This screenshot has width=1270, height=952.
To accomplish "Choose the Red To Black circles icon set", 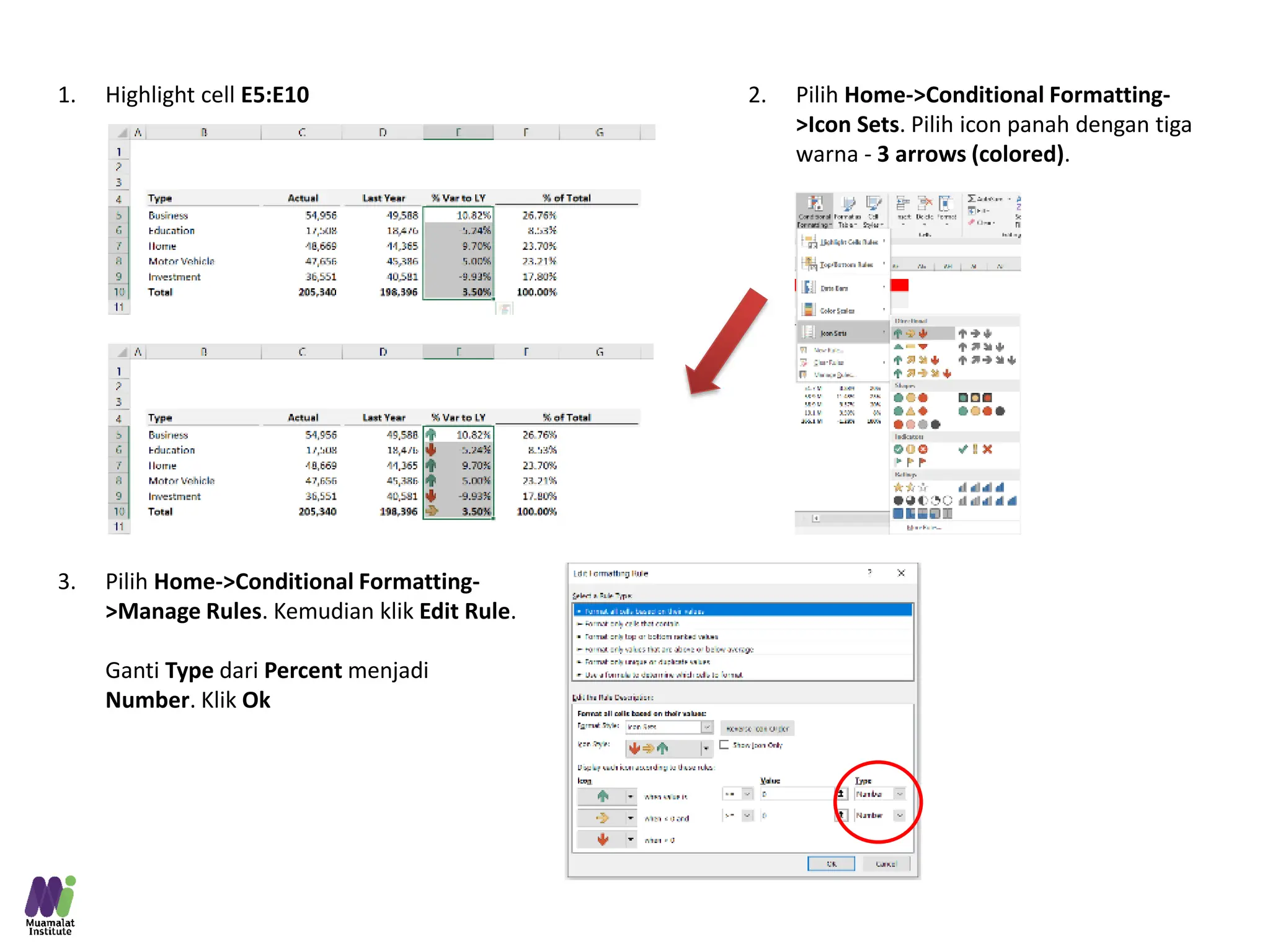I will pyautogui.click(x=917, y=425).
